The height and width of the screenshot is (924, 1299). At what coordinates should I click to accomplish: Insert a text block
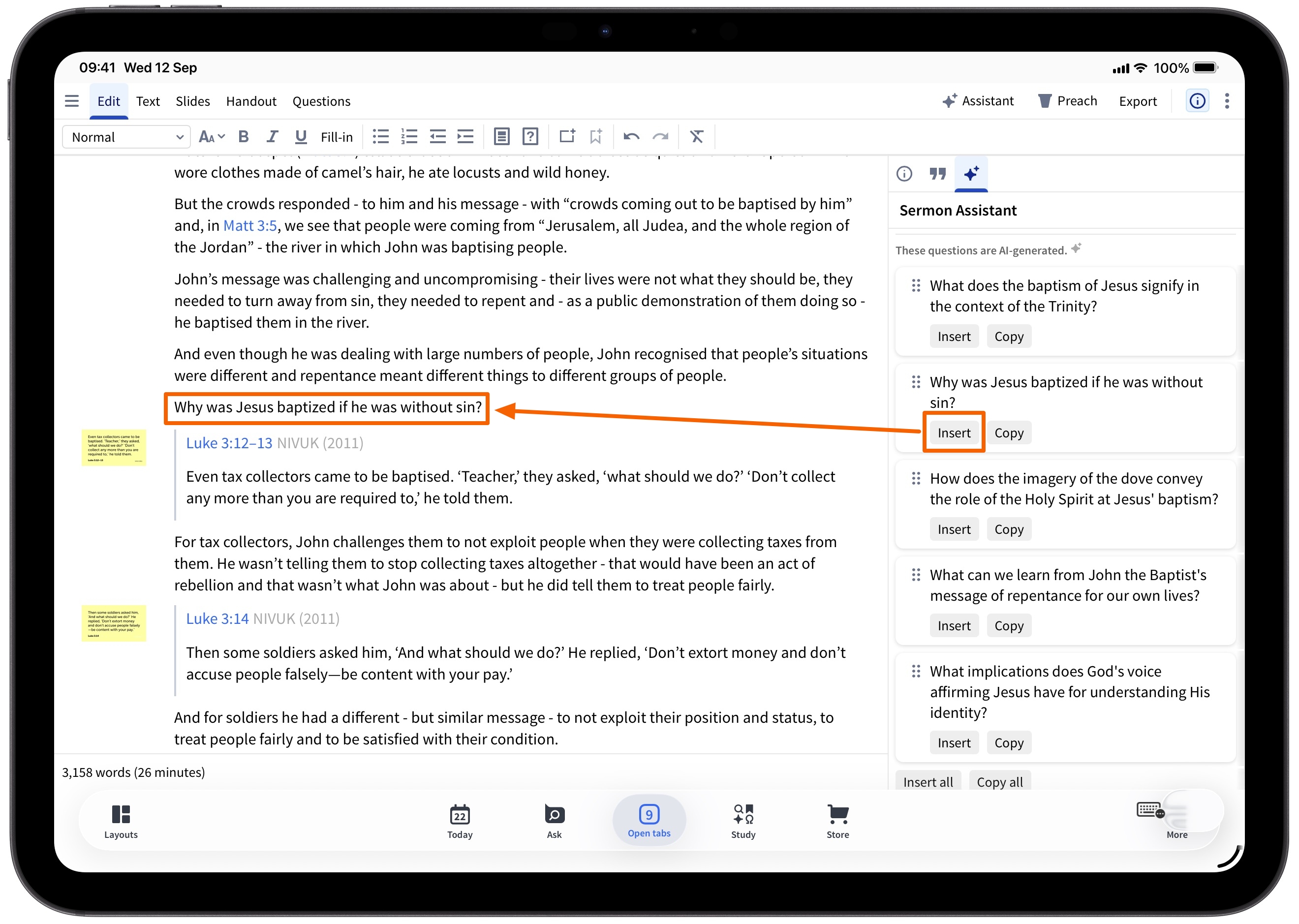501,137
